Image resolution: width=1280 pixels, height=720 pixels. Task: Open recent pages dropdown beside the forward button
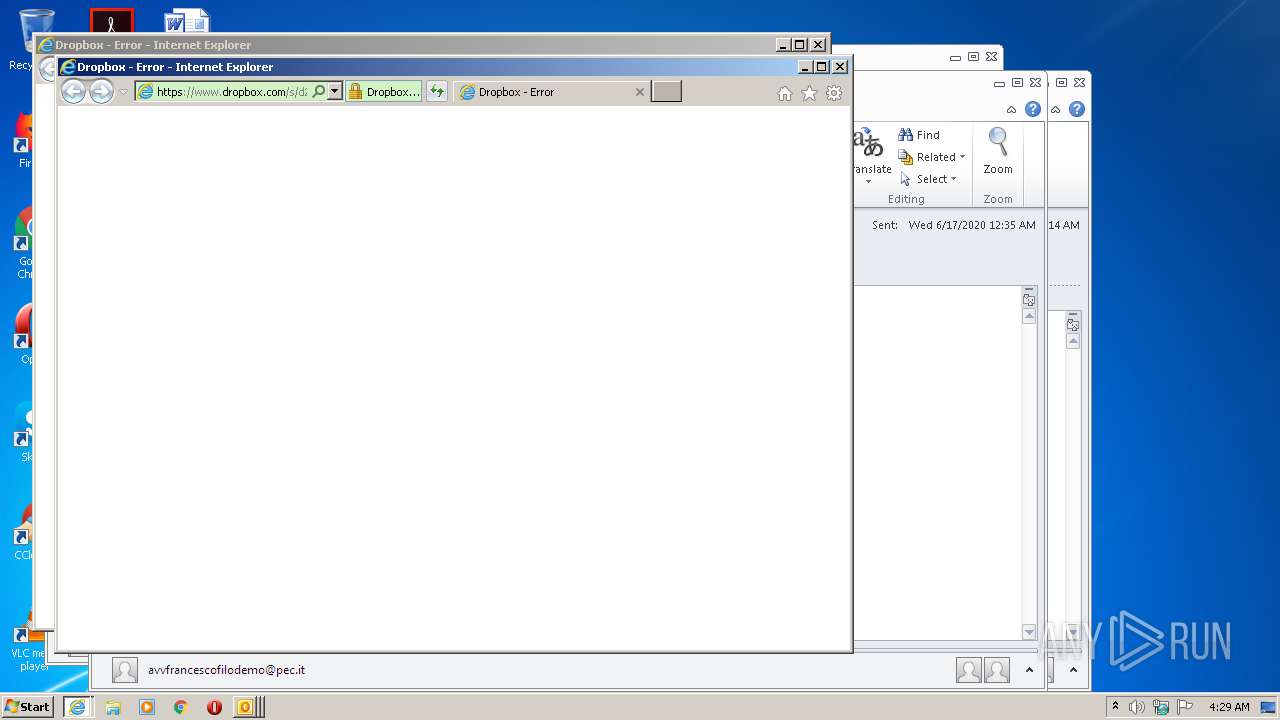(x=124, y=92)
